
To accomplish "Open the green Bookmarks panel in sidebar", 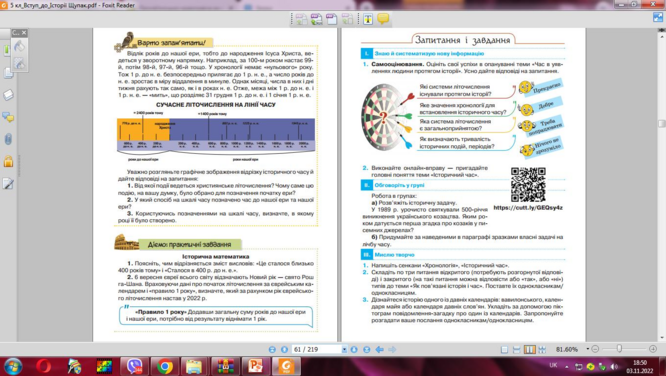I will point(6,50).
